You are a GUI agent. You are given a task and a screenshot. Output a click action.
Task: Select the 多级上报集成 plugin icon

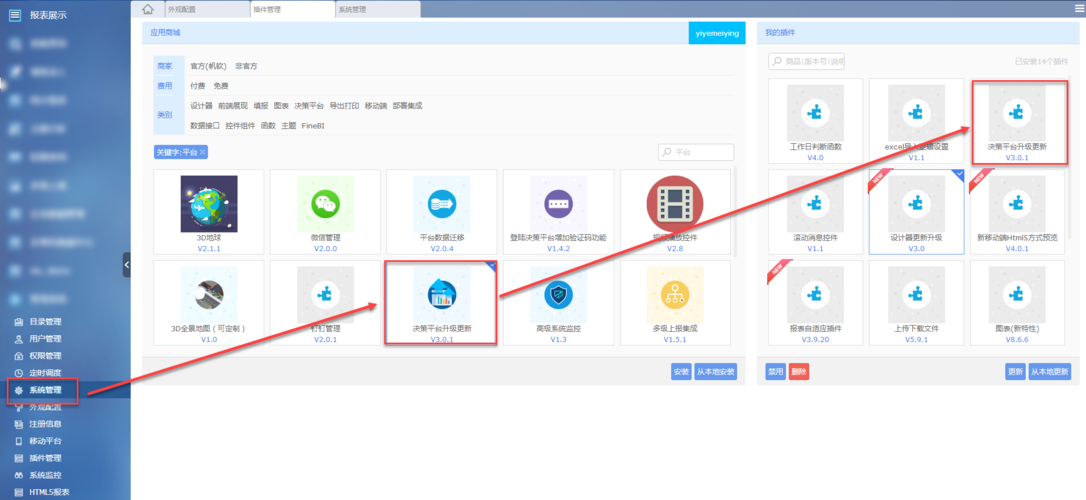pos(675,294)
